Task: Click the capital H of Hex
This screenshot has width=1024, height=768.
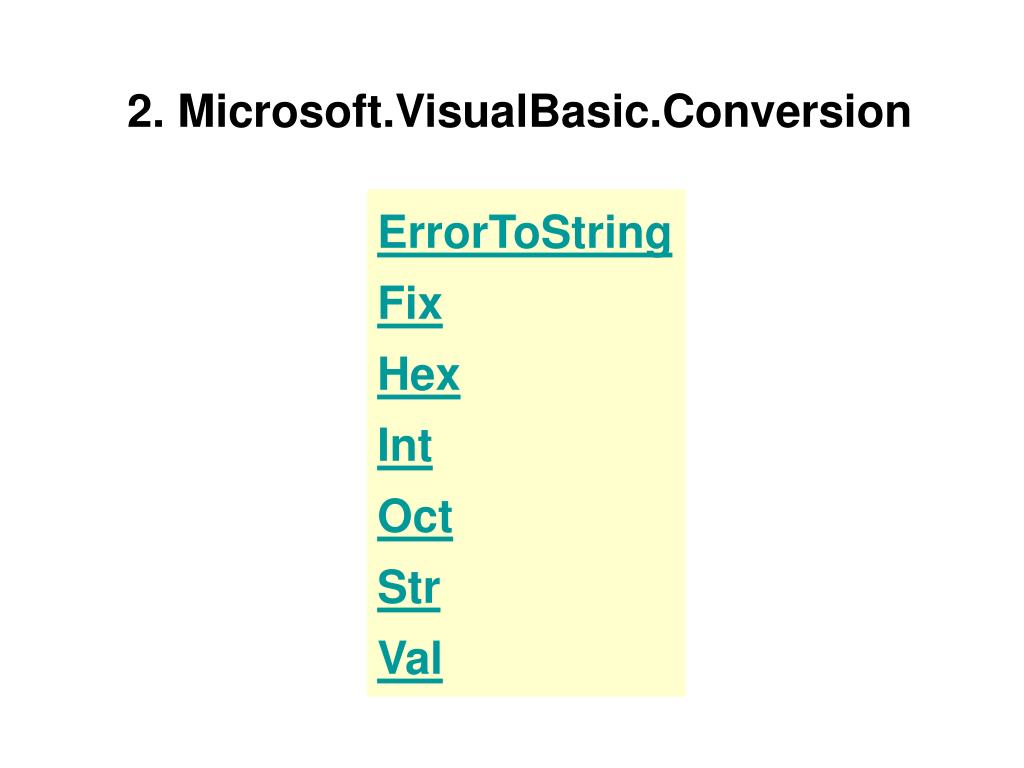Action: (392, 374)
